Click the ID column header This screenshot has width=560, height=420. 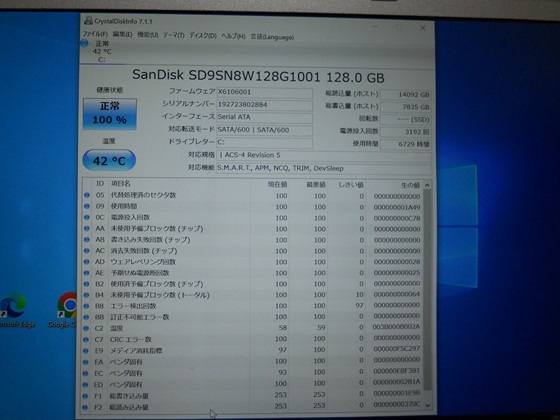click(100, 184)
